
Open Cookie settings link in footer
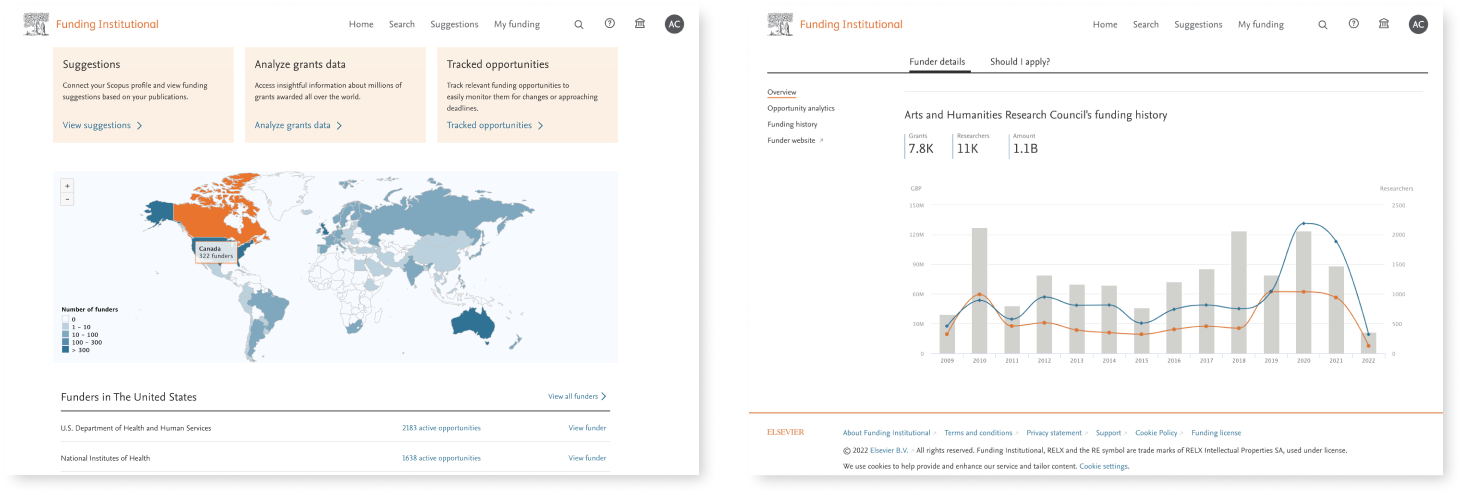pyautogui.click(x=1104, y=466)
